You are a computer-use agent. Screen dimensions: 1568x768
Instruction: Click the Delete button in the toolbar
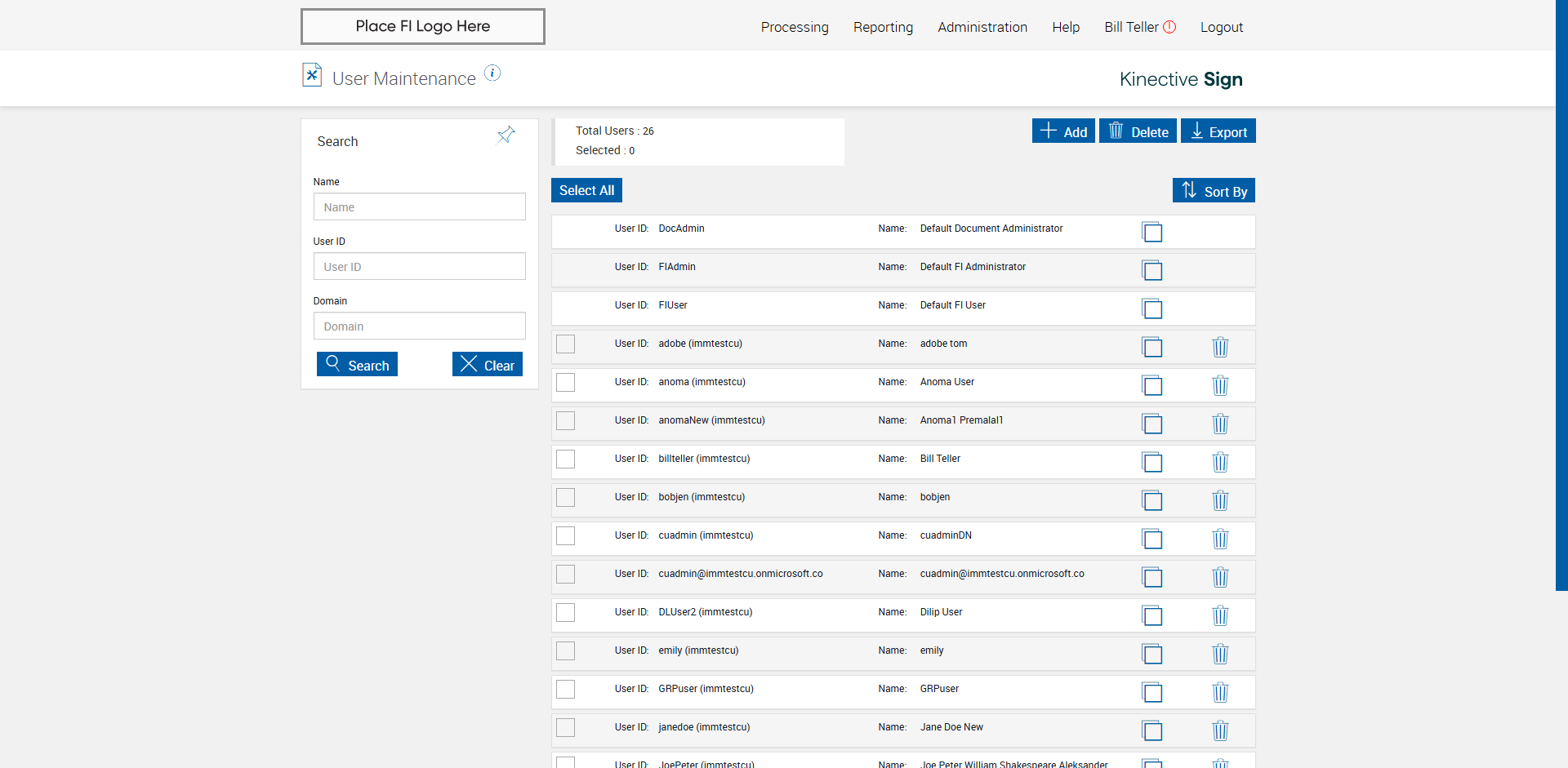coord(1138,131)
